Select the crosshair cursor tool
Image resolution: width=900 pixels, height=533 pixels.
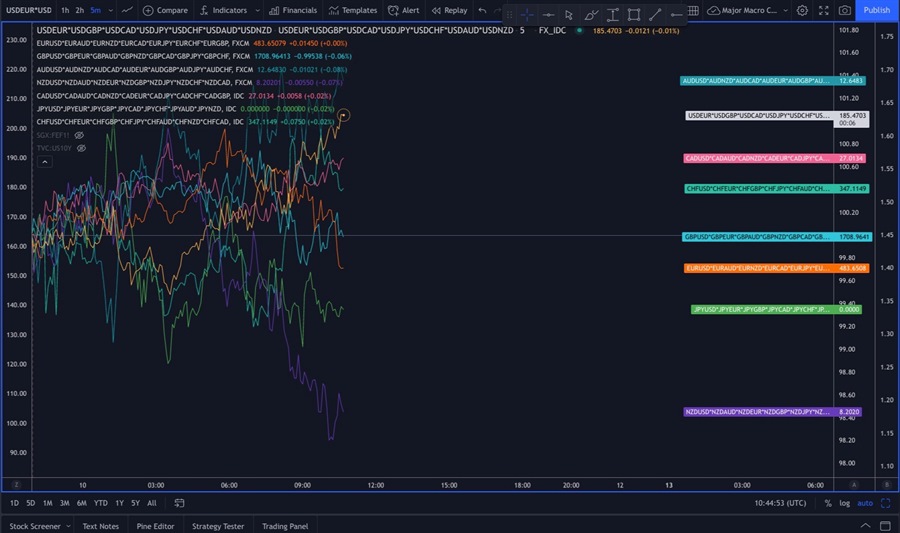coord(527,14)
